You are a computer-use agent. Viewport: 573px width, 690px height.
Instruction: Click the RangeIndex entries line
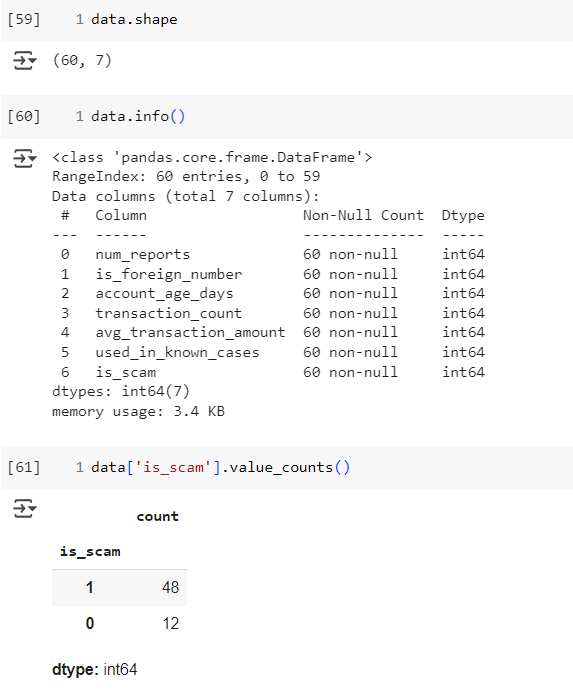pyautogui.click(x=186, y=176)
